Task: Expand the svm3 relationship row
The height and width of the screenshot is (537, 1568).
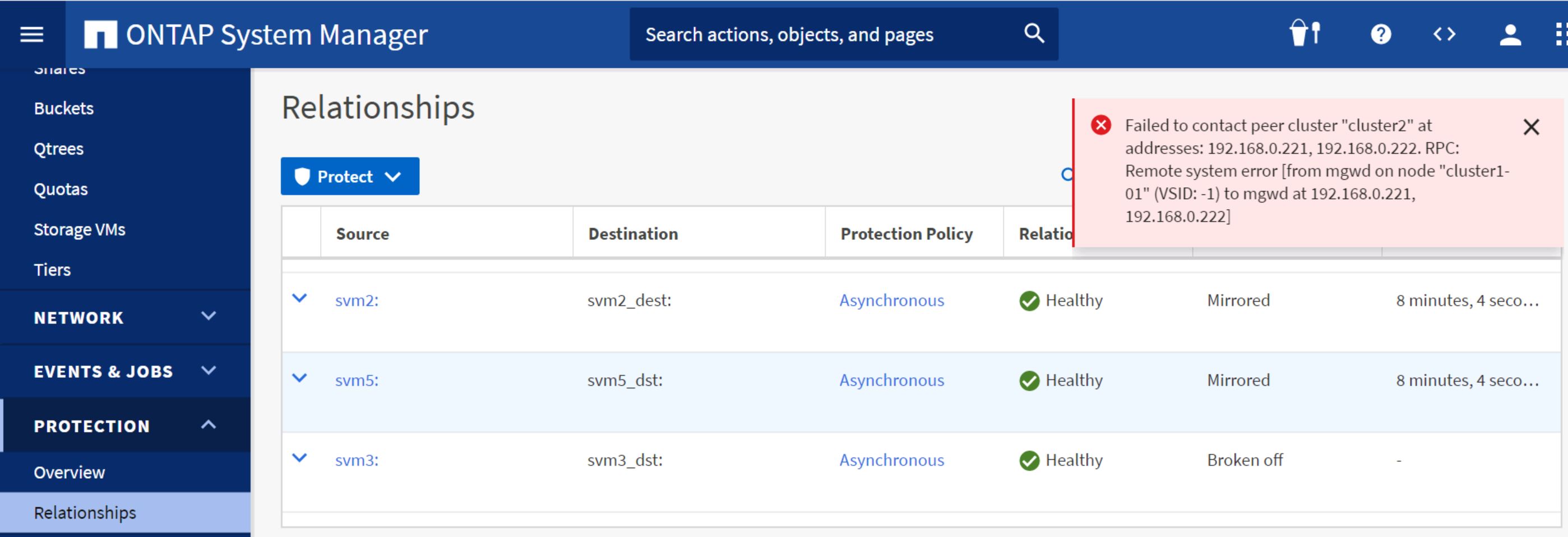Action: pyautogui.click(x=299, y=458)
